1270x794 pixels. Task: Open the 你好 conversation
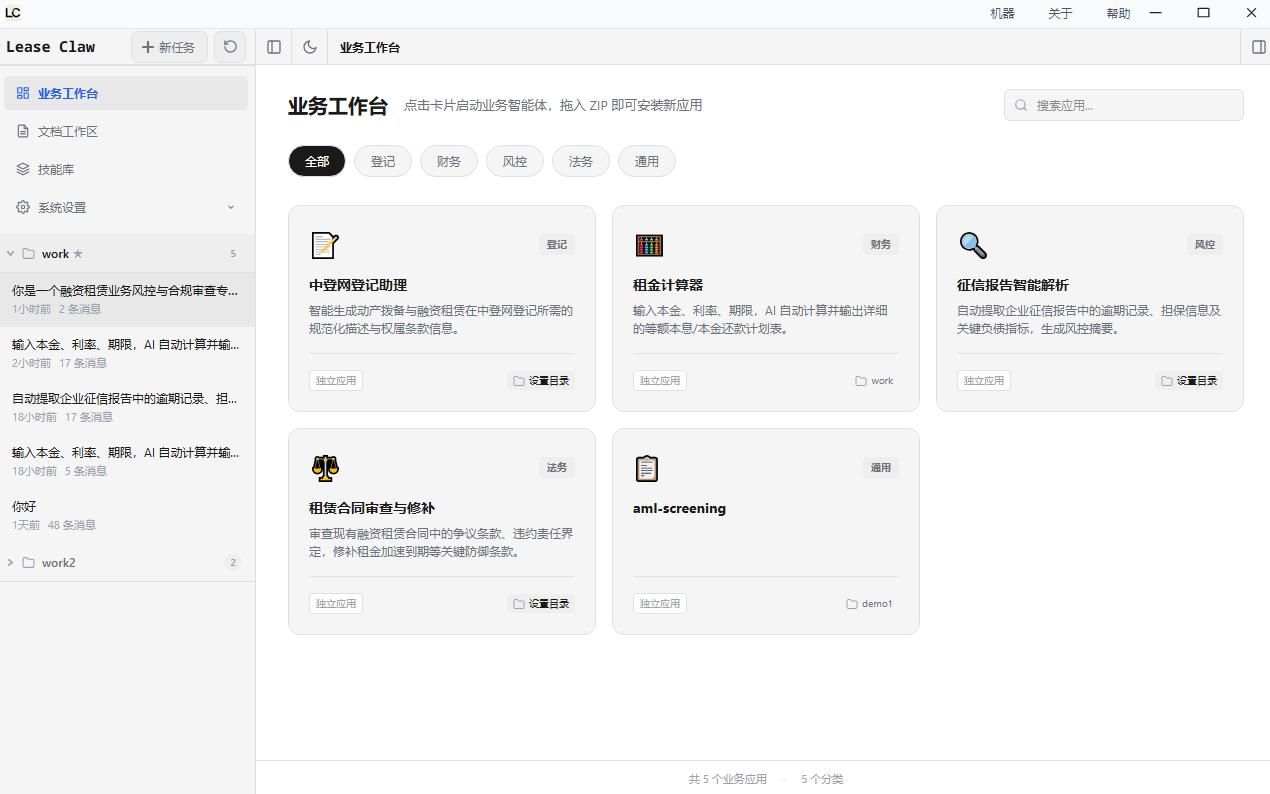[127, 515]
